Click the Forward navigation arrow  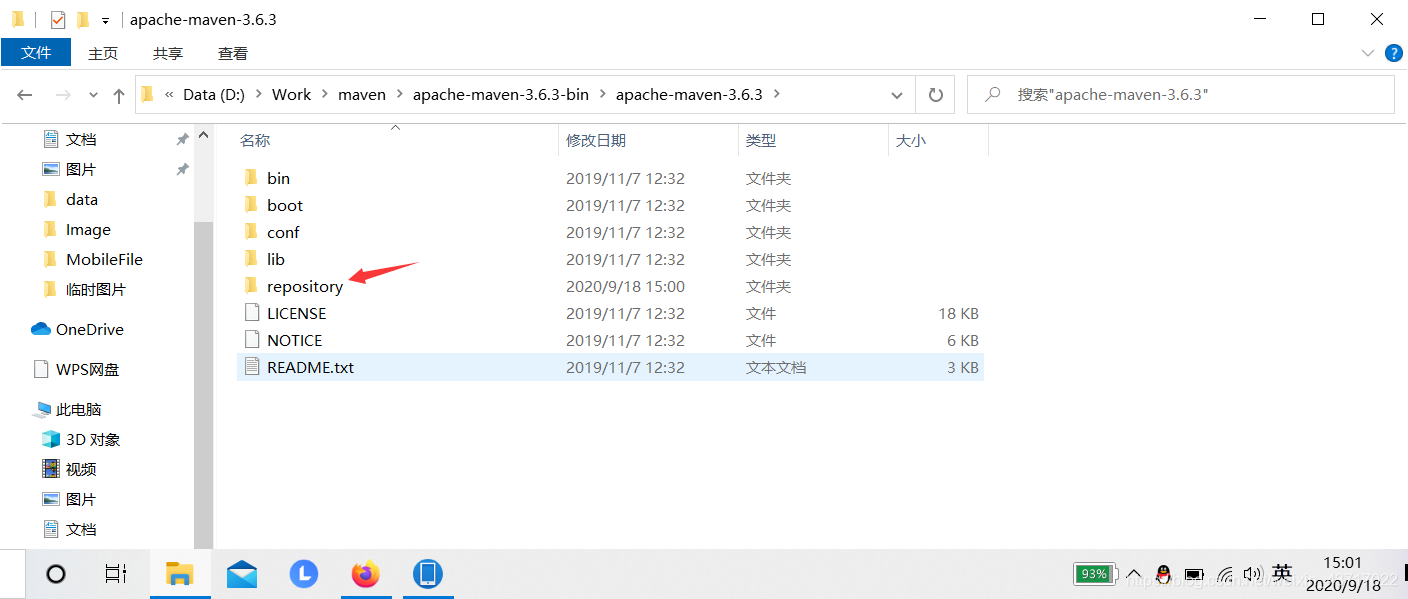coord(62,95)
